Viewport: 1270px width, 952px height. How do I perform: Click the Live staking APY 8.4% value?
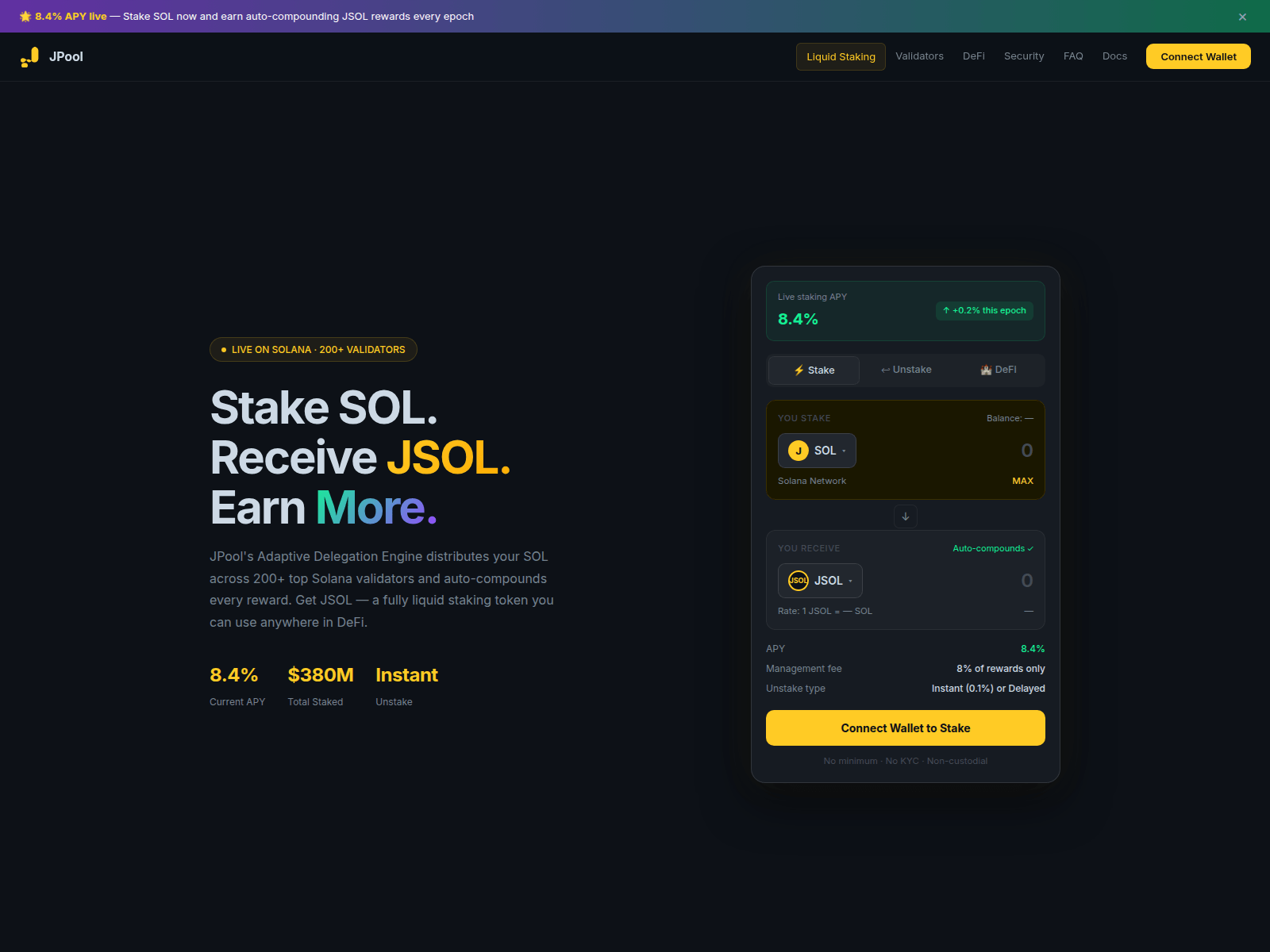pos(798,319)
